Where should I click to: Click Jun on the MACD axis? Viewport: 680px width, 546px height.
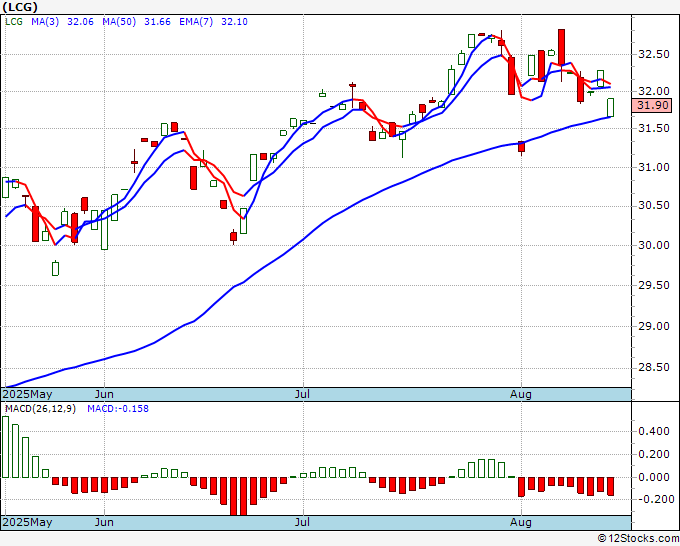[x=104, y=522]
